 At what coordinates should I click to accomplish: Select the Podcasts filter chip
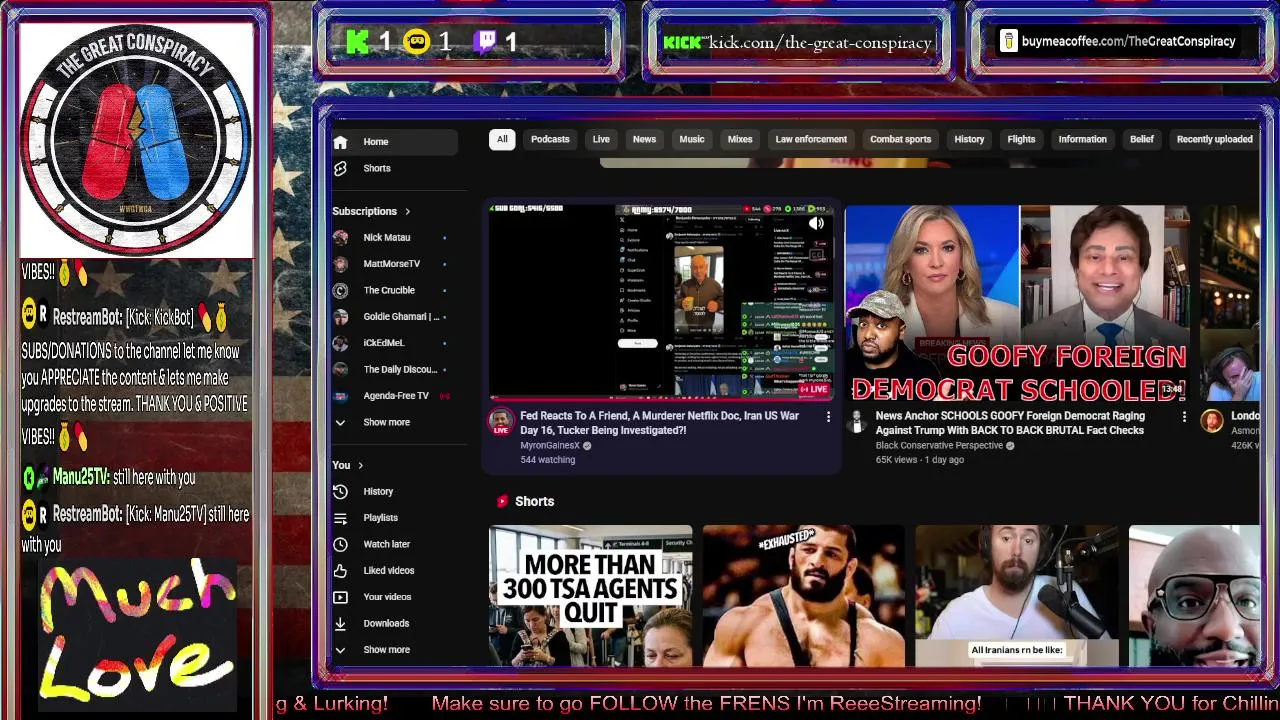[550, 140]
